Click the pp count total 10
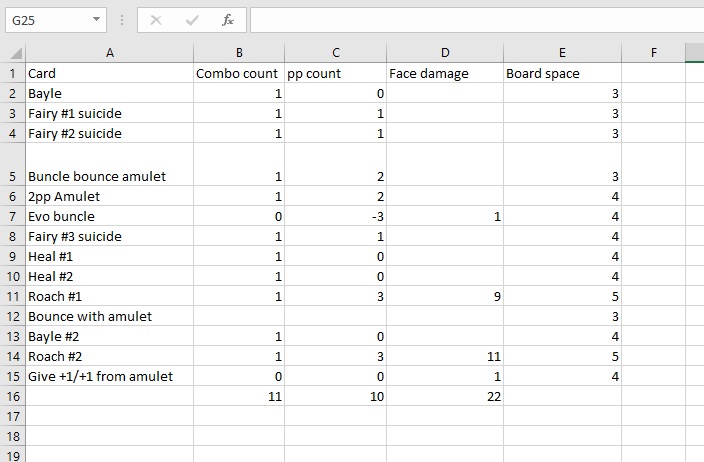 pyautogui.click(x=336, y=396)
